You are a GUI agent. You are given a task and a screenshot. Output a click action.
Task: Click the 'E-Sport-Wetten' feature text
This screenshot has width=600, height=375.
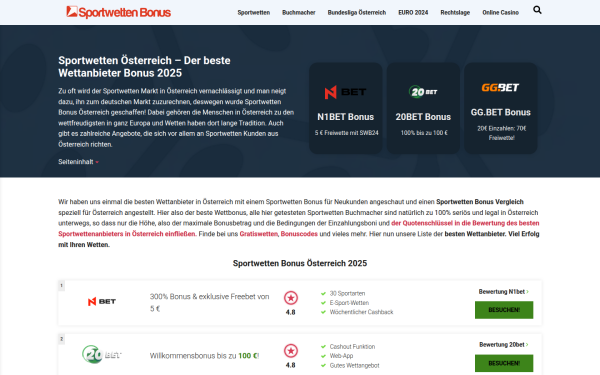(349, 303)
